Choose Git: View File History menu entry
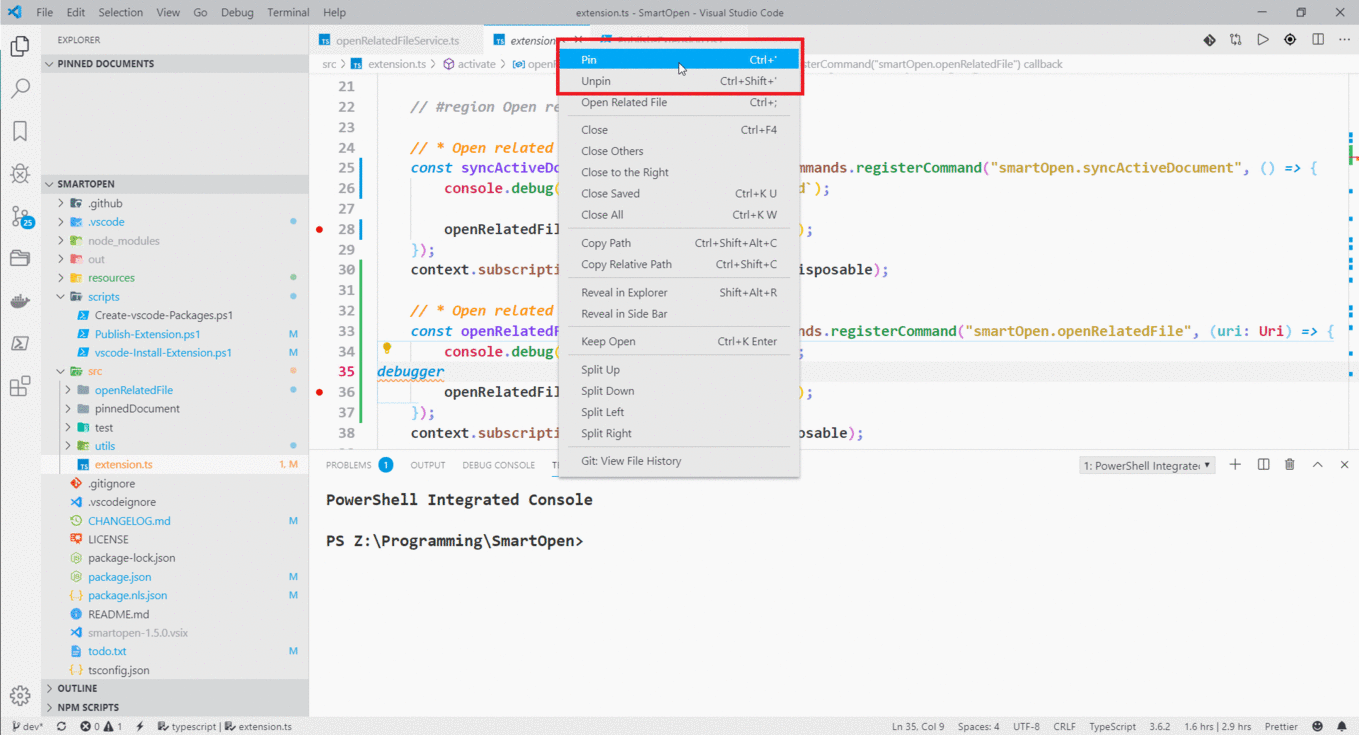 tap(679, 461)
